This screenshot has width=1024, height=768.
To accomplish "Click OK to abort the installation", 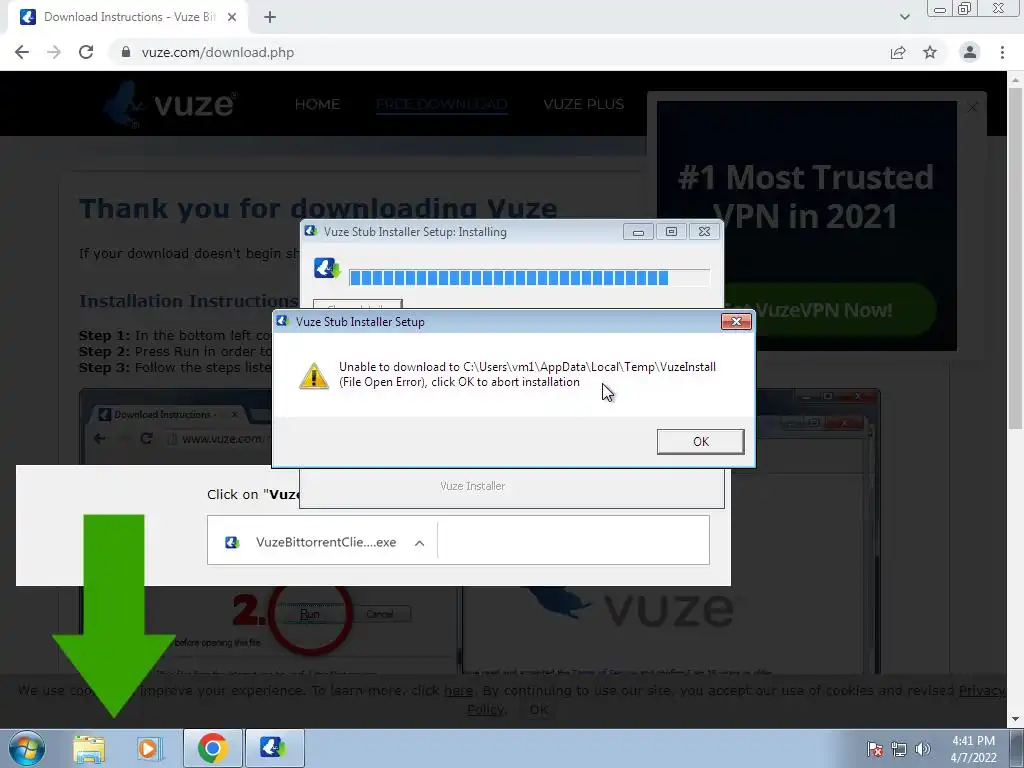I will pyautogui.click(x=700, y=441).
